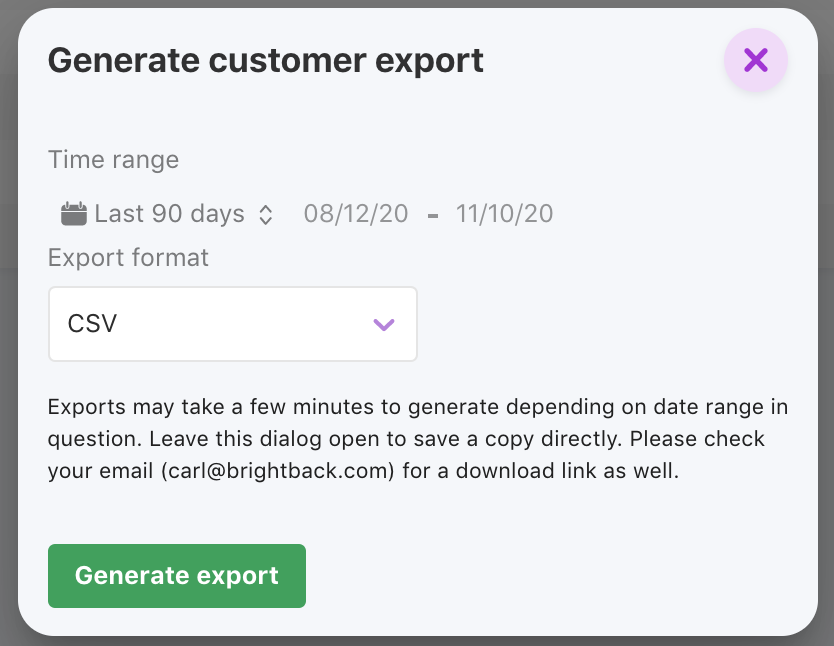Click the up-down arrows next to Last 90 days
Image resolution: width=834 pixels, height=646 pixels.
[x=266, y=215]
